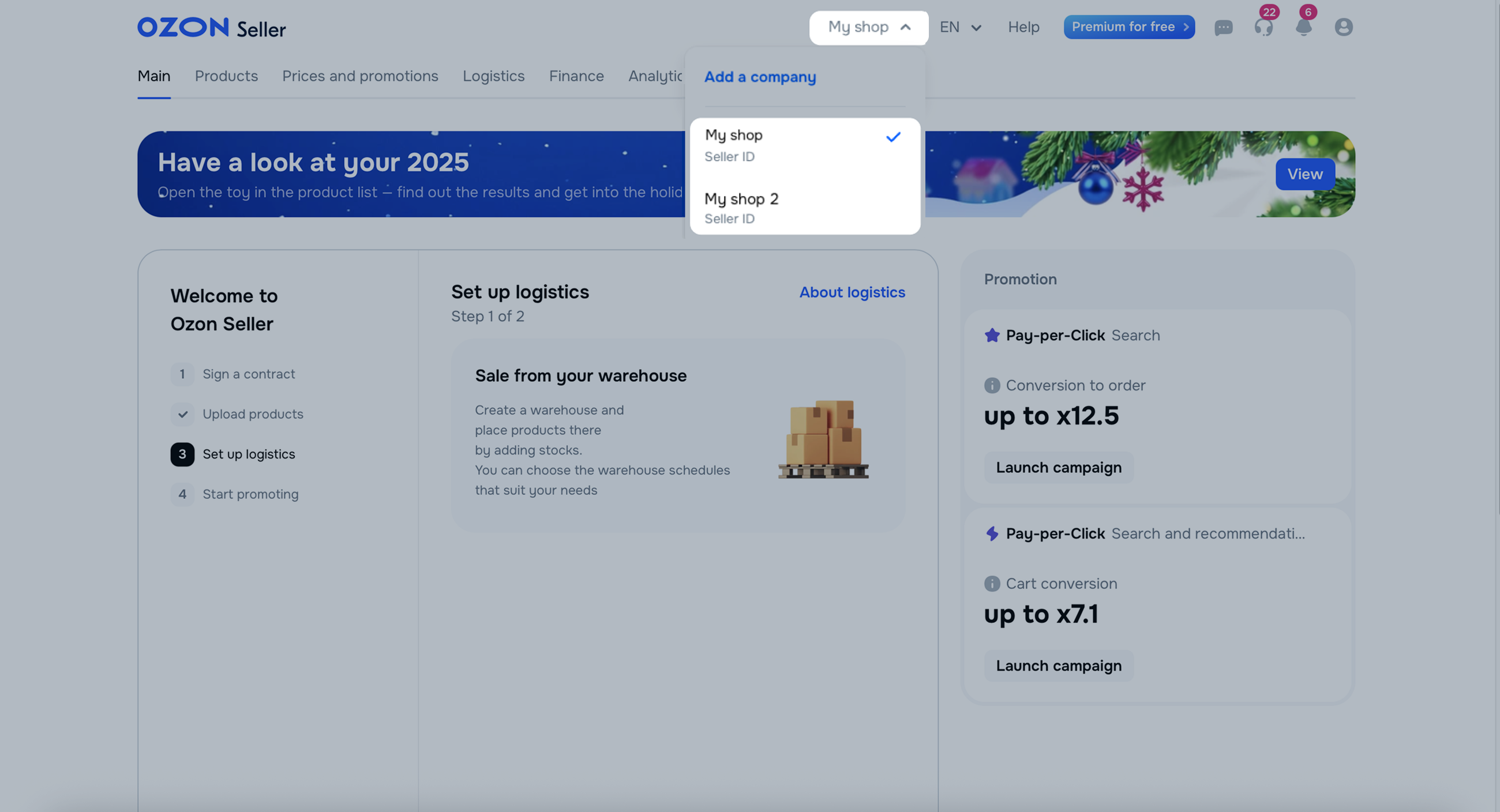The height and width of the screenshot is (812, 1500).
Task: Open the Logistics tab
Action: (x=493, y=76)
